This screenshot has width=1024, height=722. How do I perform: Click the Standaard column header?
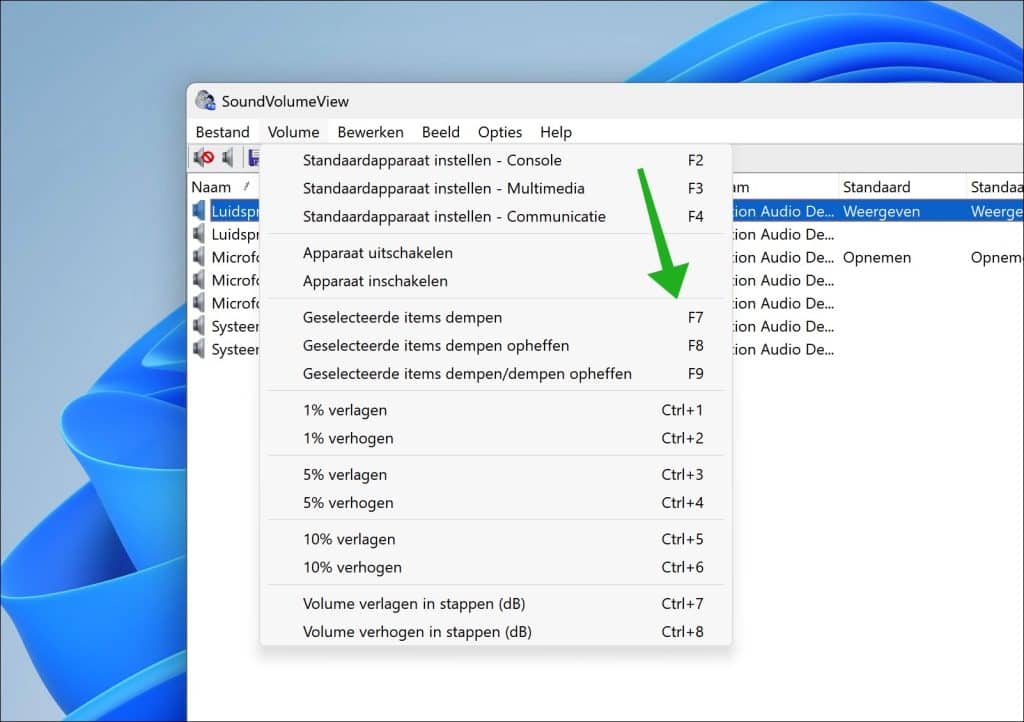click(901, 187)
